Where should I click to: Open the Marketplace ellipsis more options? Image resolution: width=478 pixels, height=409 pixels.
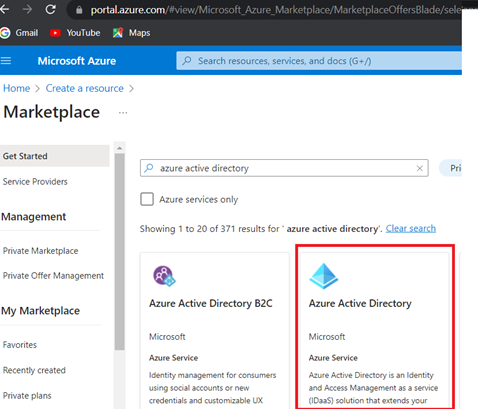123,113
